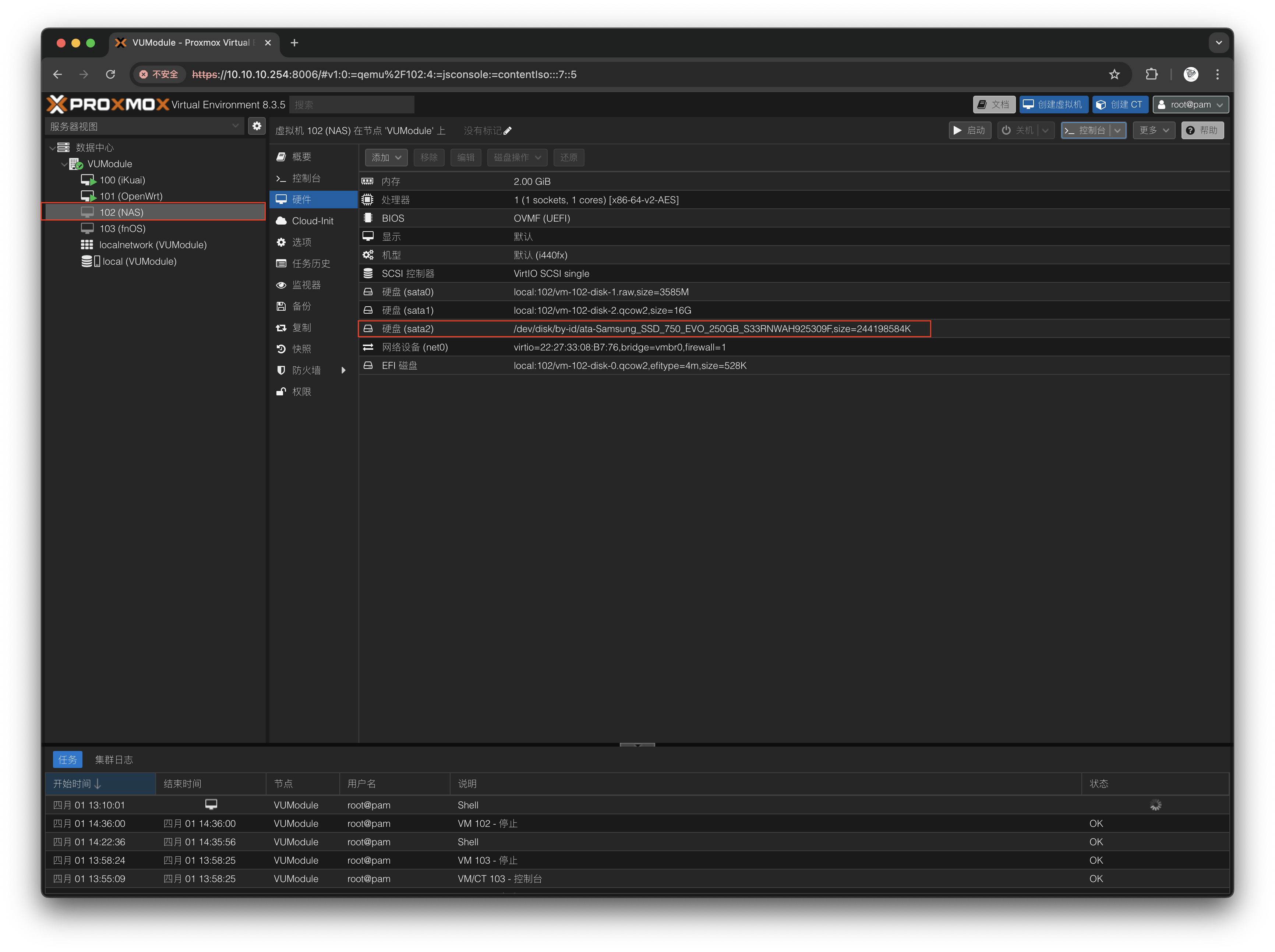Click the pencil icon to edit tags
The image size is (1275, 952).
(508, 131)
